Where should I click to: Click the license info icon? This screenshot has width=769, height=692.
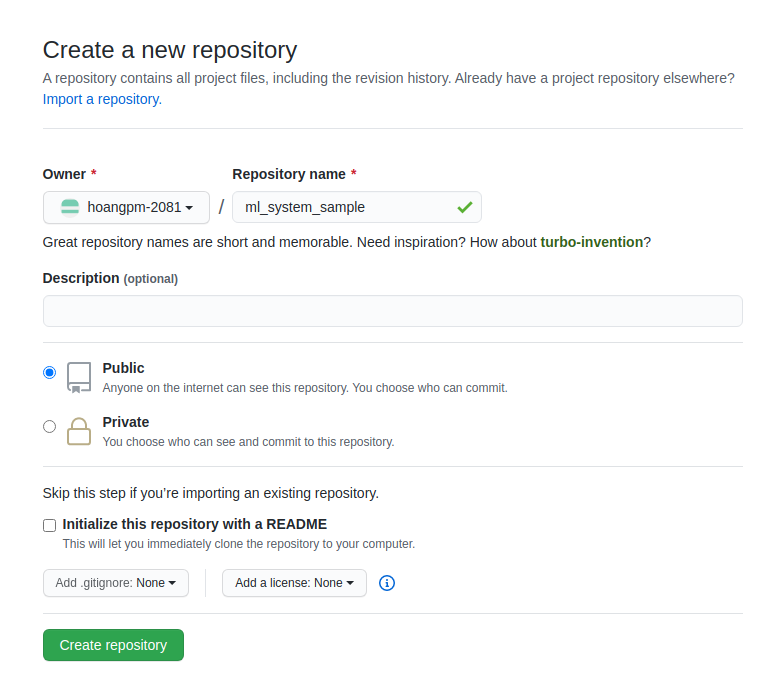387,583
